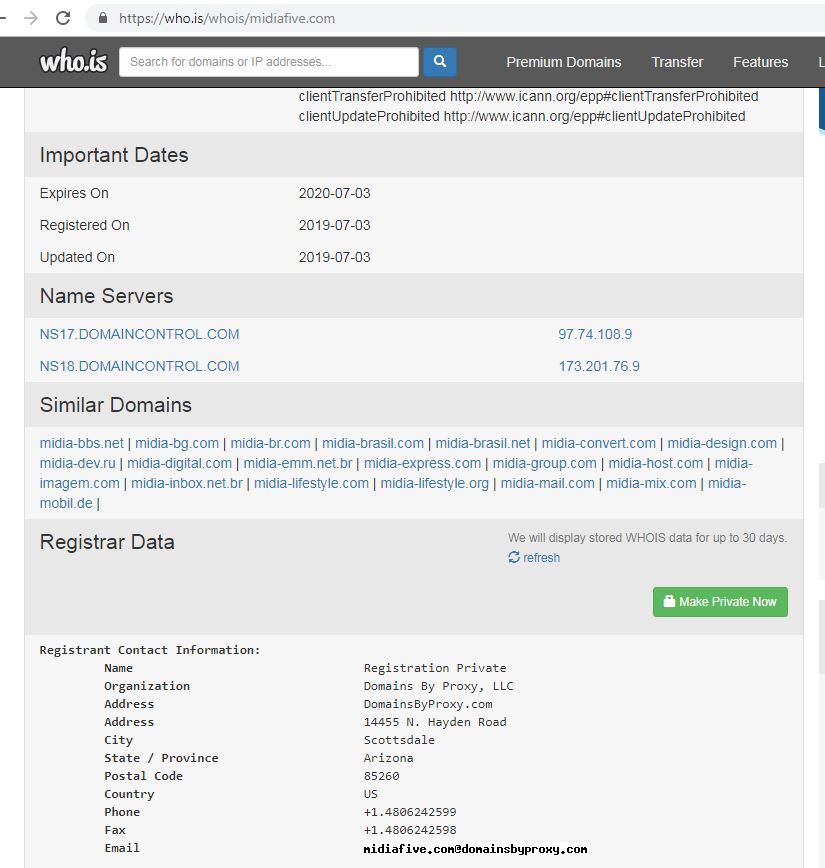
Task: Click the who.is logo
Action: [74, 61]
